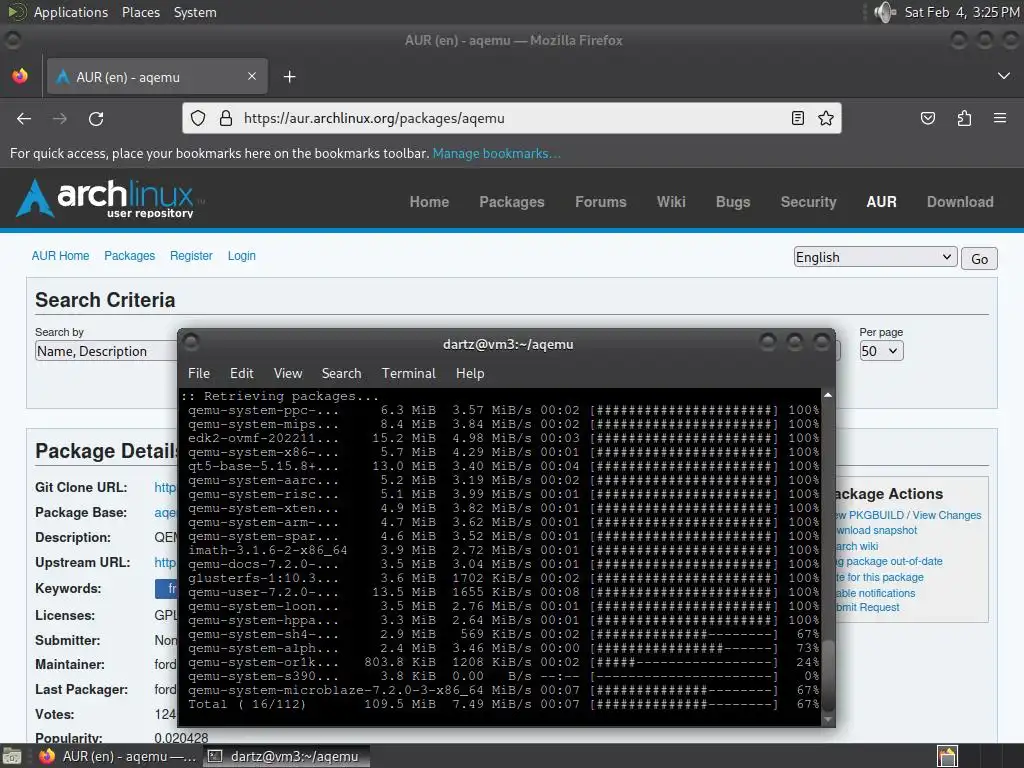Click the View Changes link
Viewport: 1024px width, 768px height.
pos(946,515)
